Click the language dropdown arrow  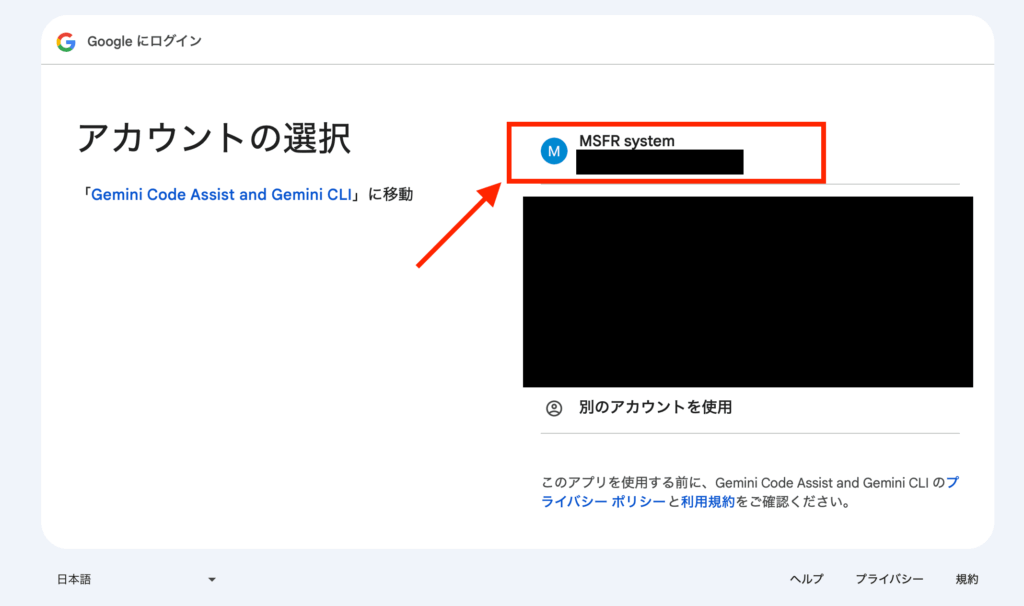[212, 579]
